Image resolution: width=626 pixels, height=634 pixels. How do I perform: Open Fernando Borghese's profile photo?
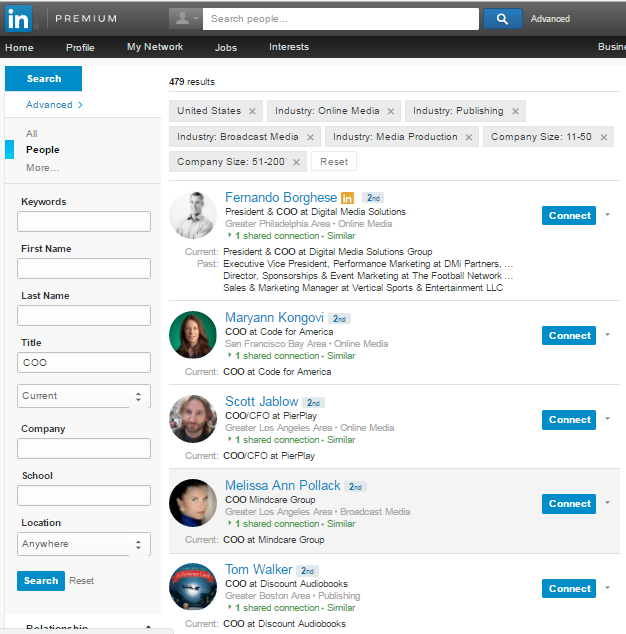click(193, 215)
